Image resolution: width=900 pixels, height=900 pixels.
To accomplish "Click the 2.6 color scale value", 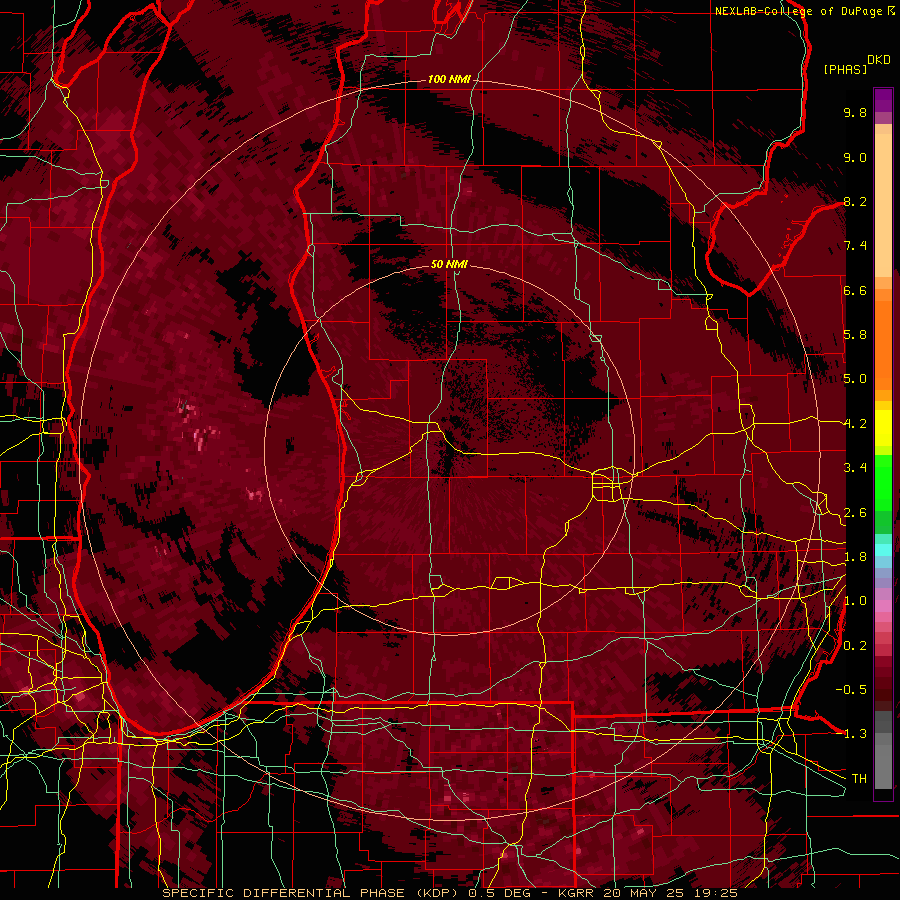I will pyautogui.click(x=855, y=513).
